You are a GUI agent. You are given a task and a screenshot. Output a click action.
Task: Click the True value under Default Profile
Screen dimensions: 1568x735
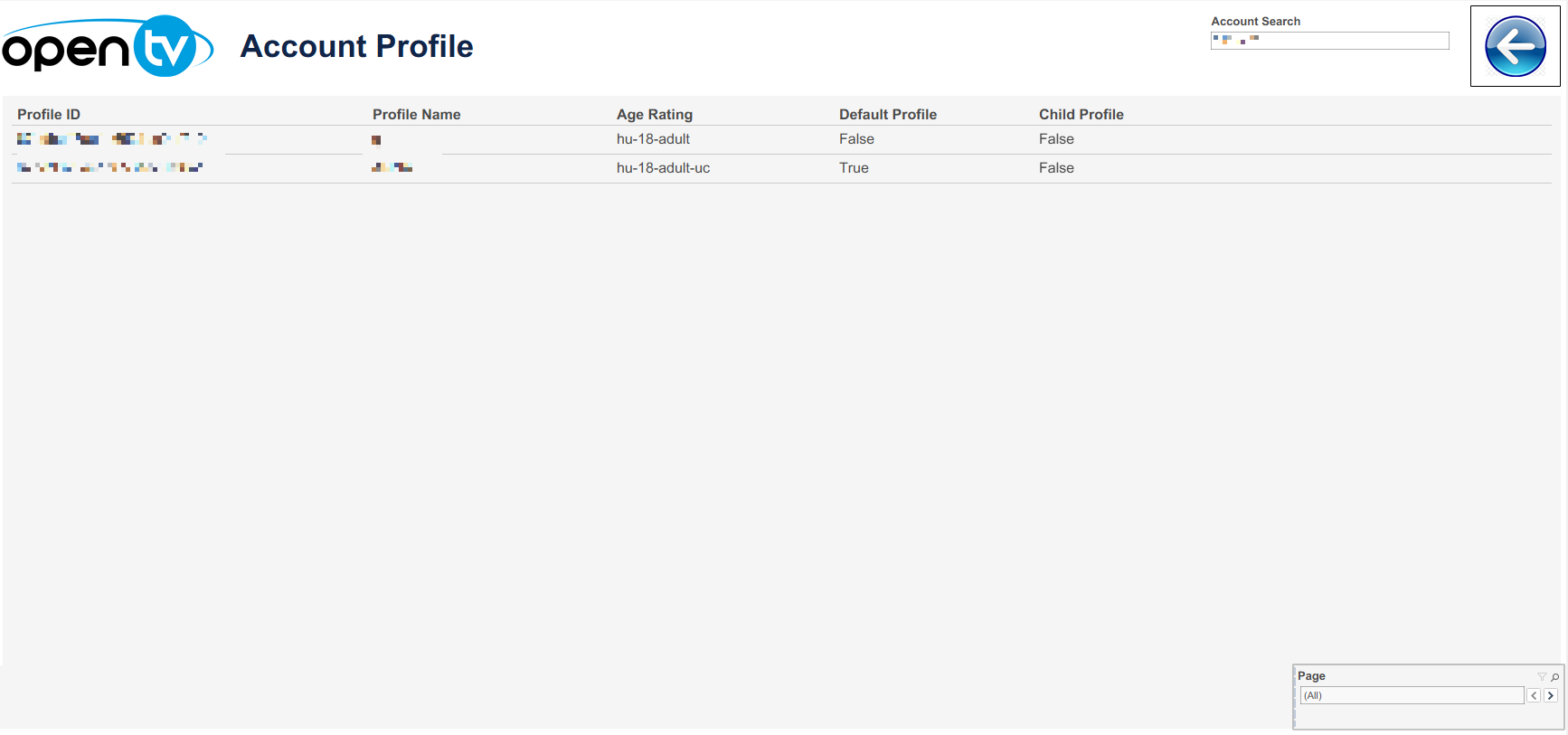(x=854, y=168)
